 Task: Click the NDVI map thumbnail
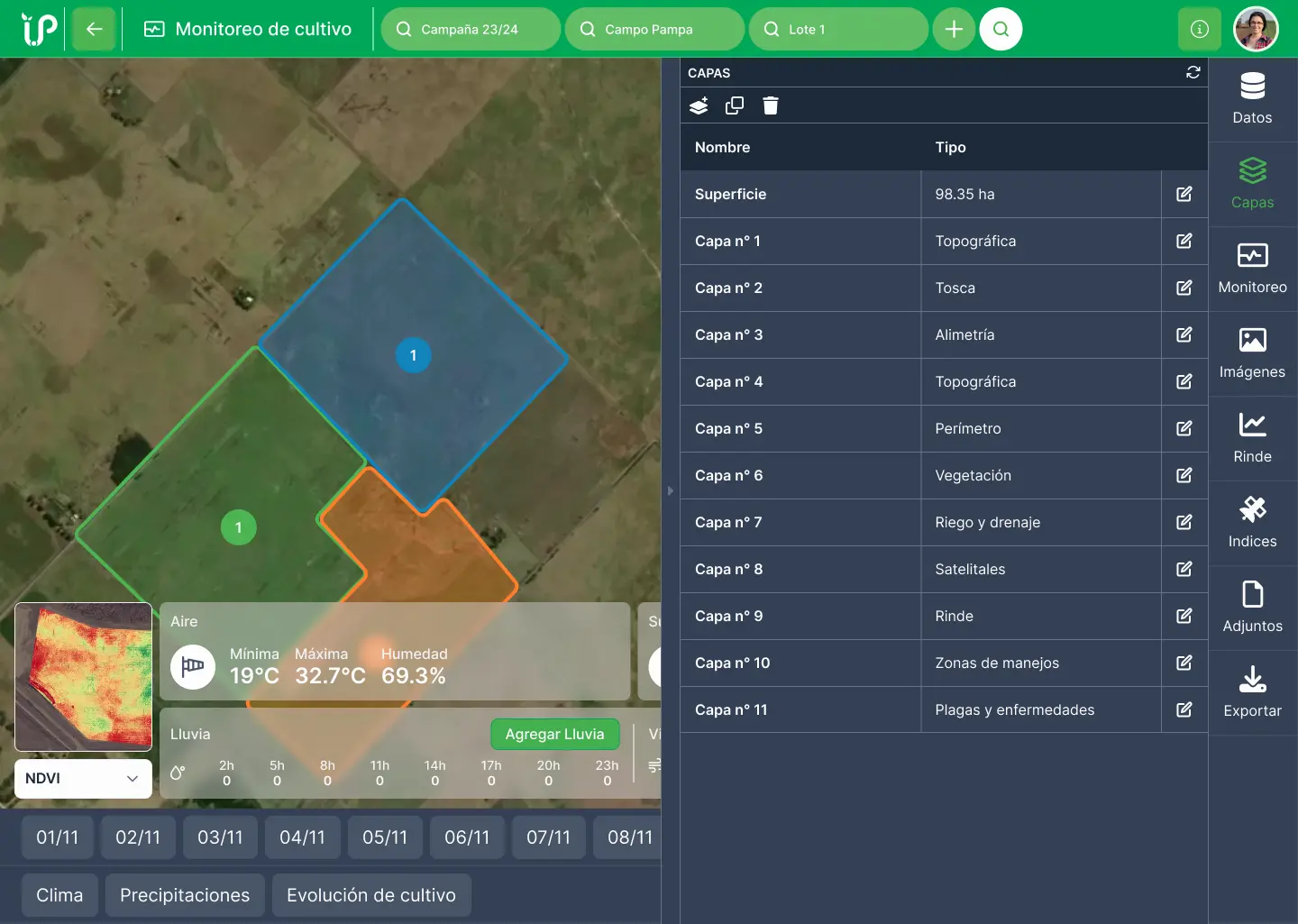tap(83, 677)
